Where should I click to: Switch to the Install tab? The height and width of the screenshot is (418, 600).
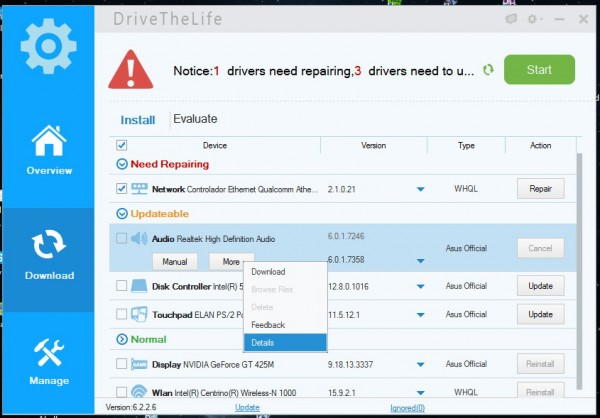[x=138, y=120]
